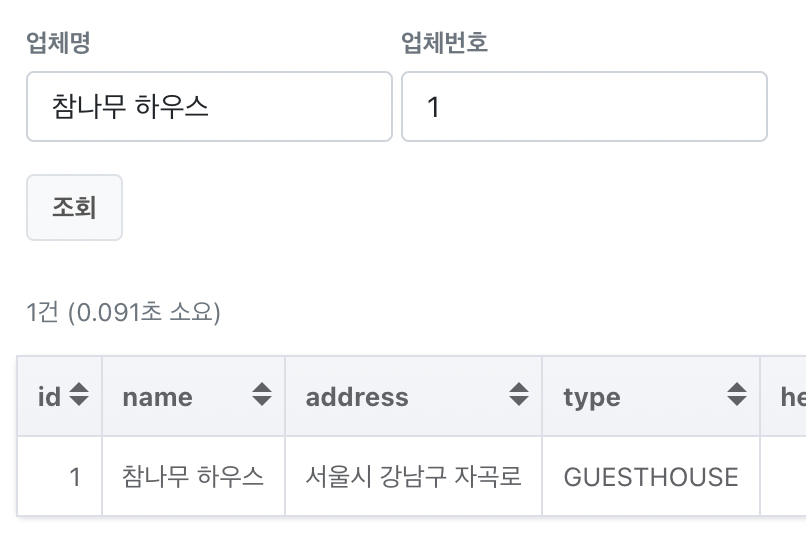Click the 참나무 하우스 cell in the table
The height and width of the screenshot is (542, 806).
(193, 477)
